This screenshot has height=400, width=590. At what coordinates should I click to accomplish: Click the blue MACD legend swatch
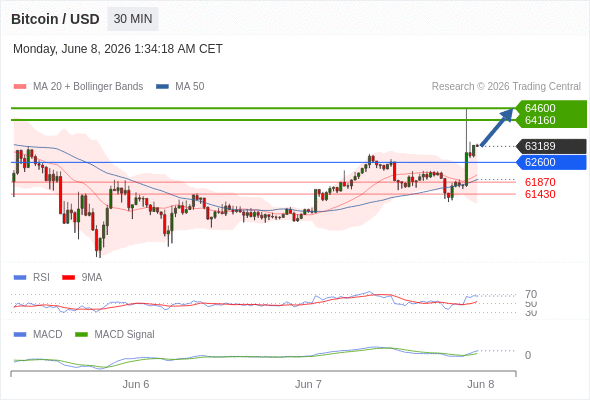click(20, 335)
